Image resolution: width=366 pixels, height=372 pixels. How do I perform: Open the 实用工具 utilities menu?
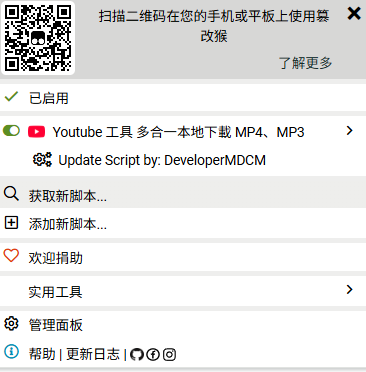[x=183, y=291]
